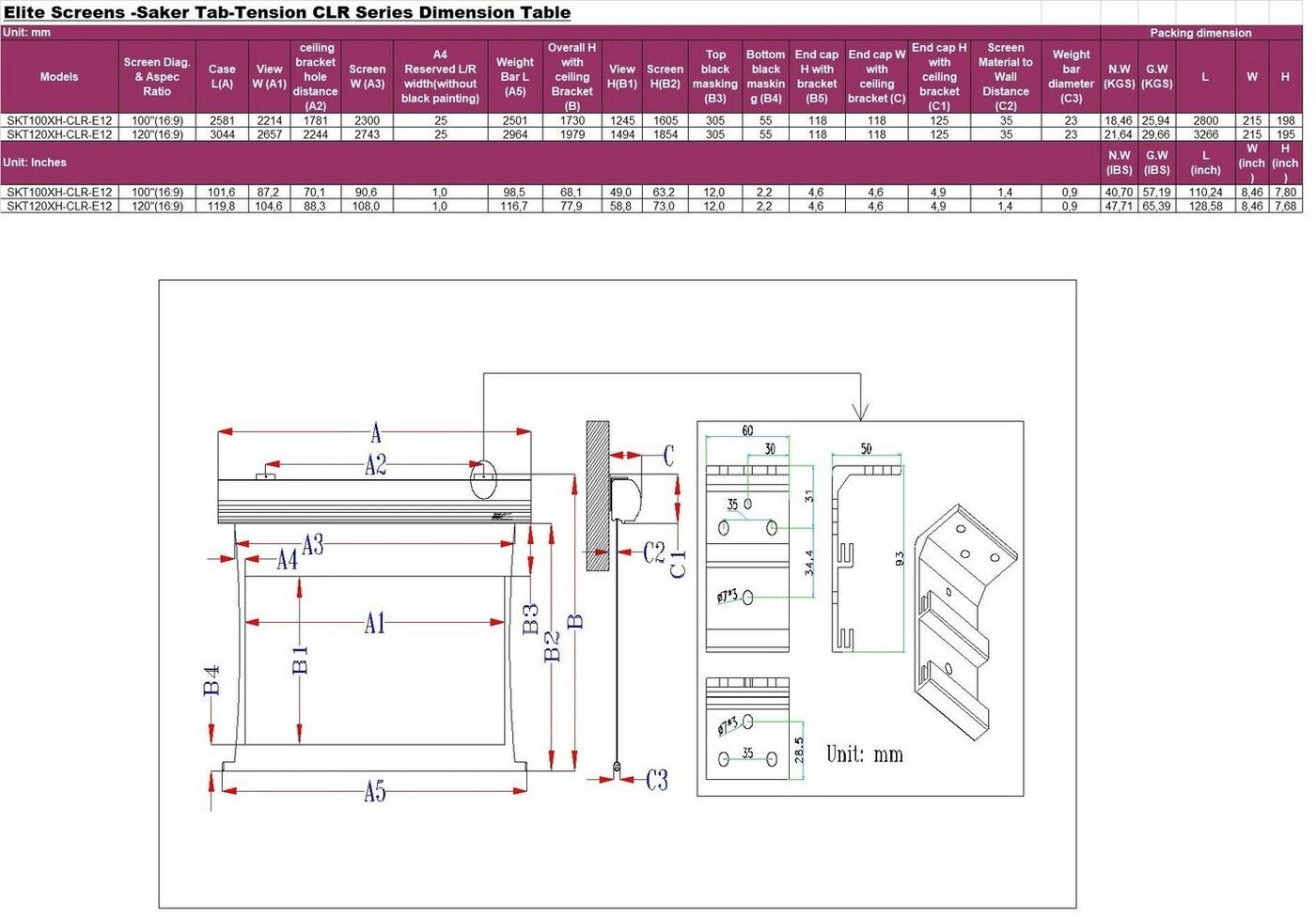The width and height of the screenshot is (1316, 917).
Task: Click the 'Unit: Inches' row label
Action: click(35, 163)
